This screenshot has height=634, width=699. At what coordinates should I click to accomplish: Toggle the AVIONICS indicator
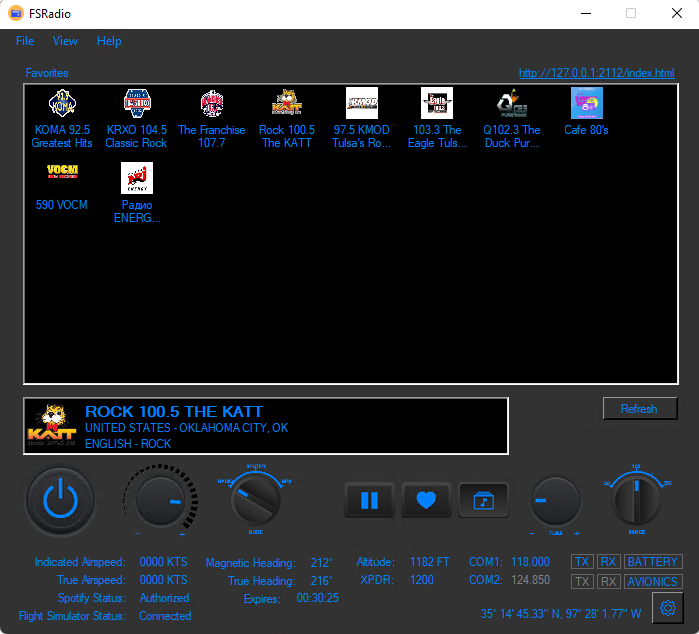pyautogui.click(x=653, y=582)
